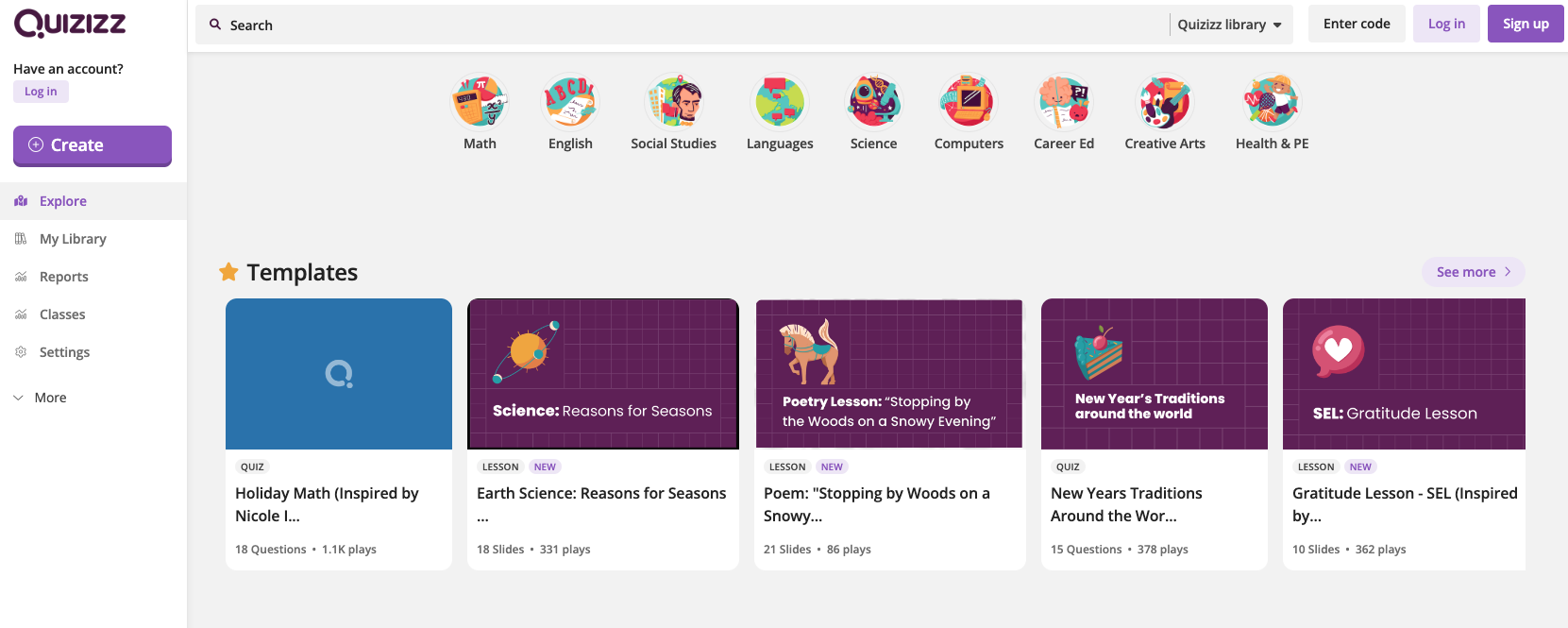Viewport: 1568px width, 628px height.
Task: Open the Career Ed subject icon
Action: point(1064,102)
